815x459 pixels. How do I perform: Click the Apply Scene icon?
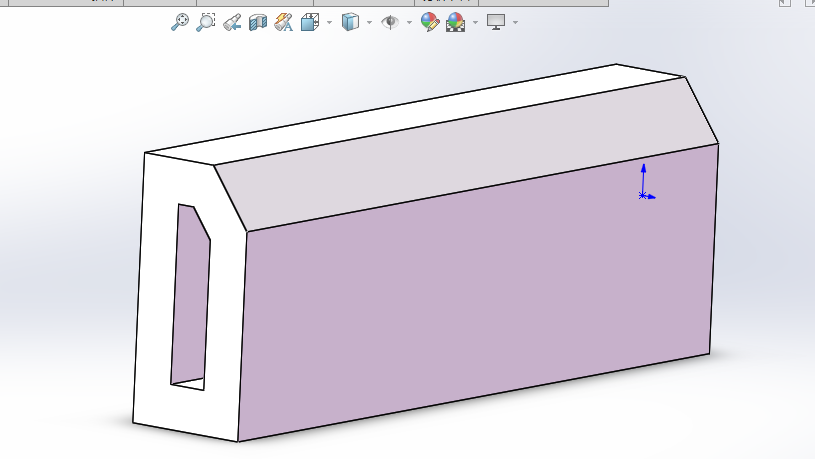pos(456,21)
